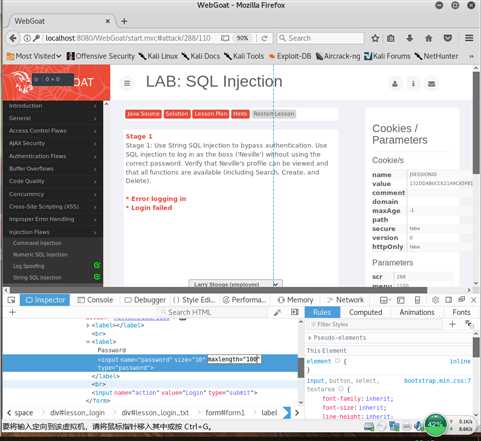481x441 pixels.
Task: Dock DevTools to side icon
Action: (449, 300)
